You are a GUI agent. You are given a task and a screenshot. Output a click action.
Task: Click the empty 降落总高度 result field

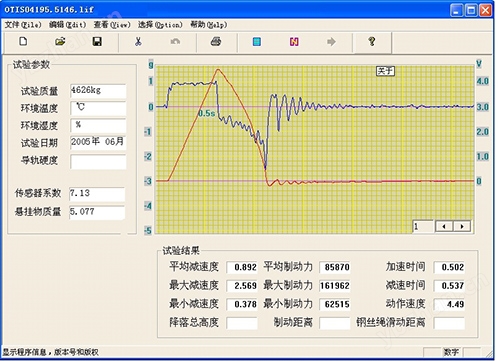tap(242, 323)
